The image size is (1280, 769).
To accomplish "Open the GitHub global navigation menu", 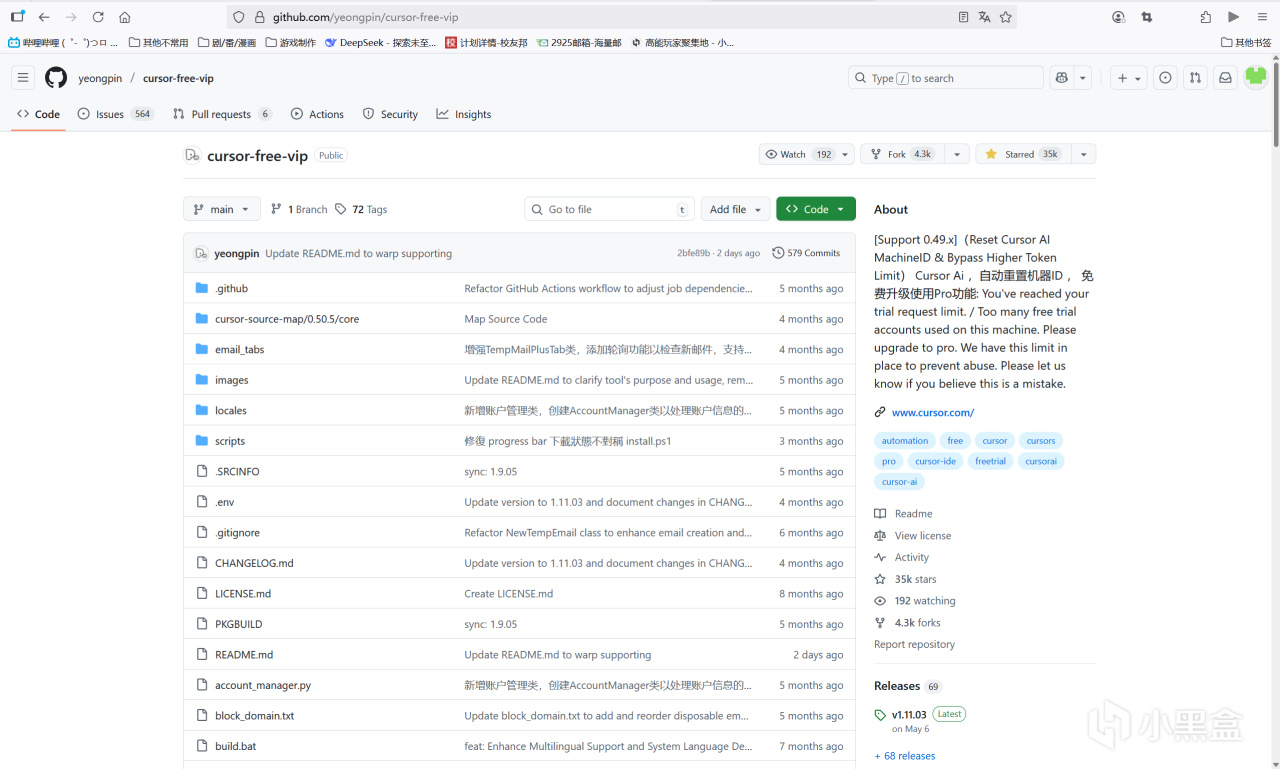I will 23,78.
